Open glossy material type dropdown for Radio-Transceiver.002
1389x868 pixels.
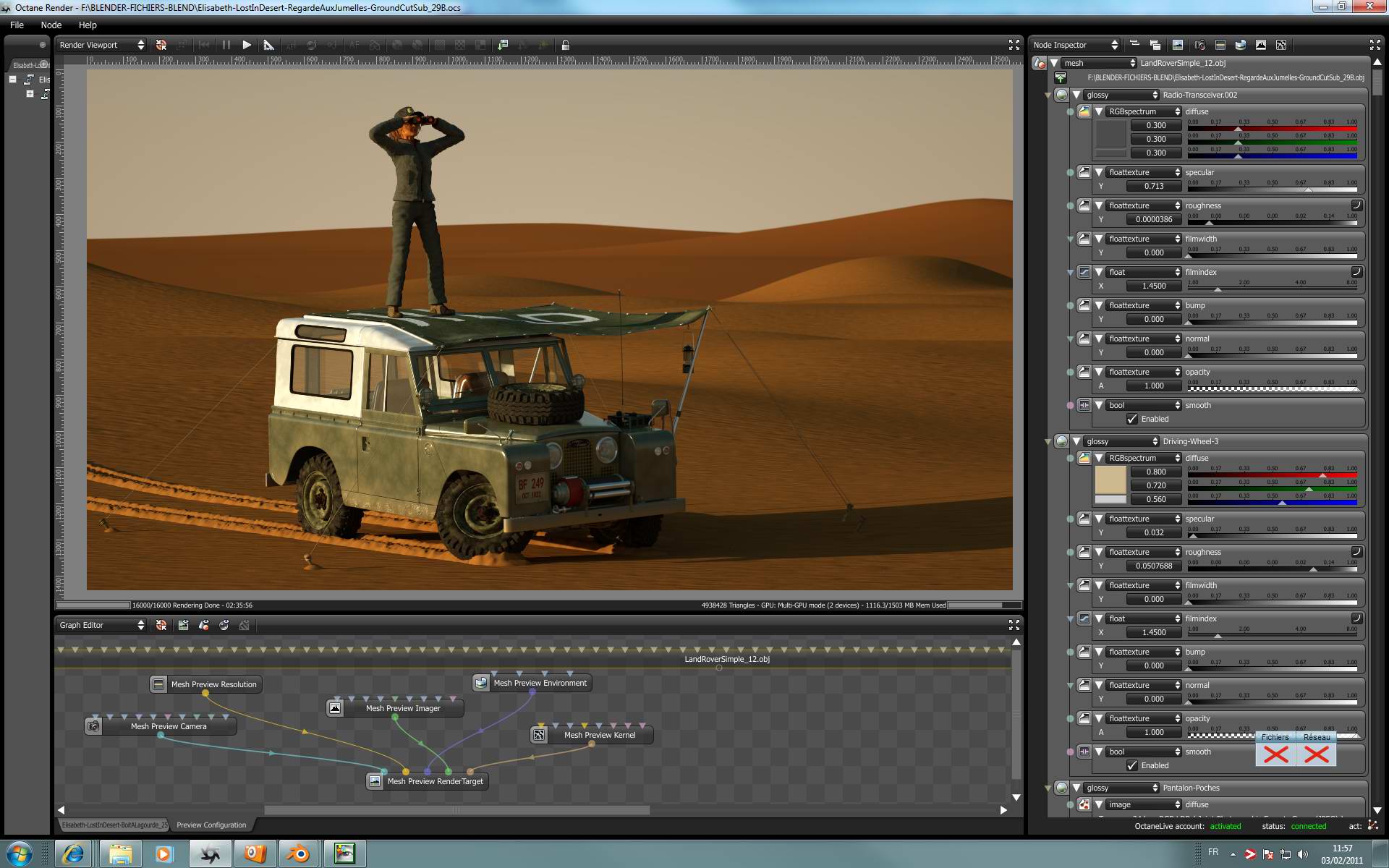pyautogui.click(x=1121, y=95)
